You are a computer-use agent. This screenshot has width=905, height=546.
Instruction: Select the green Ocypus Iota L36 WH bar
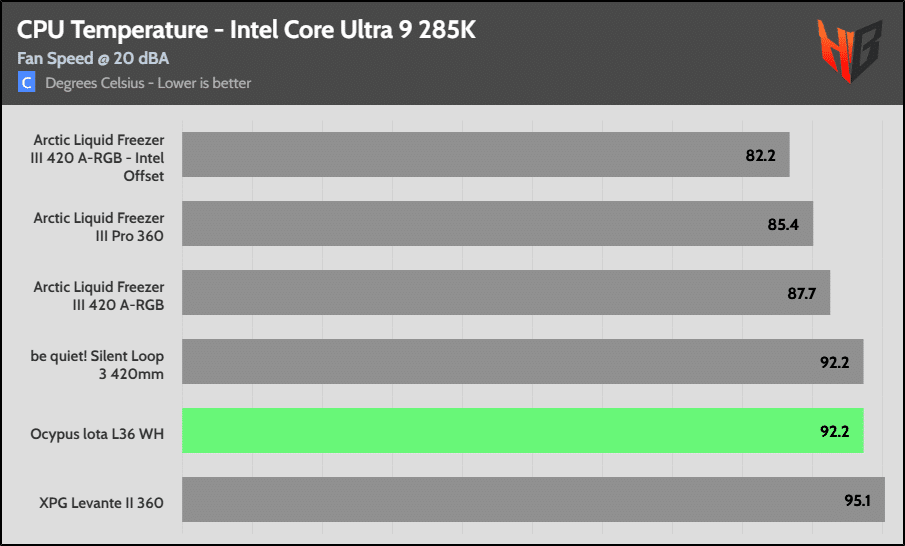523,431
